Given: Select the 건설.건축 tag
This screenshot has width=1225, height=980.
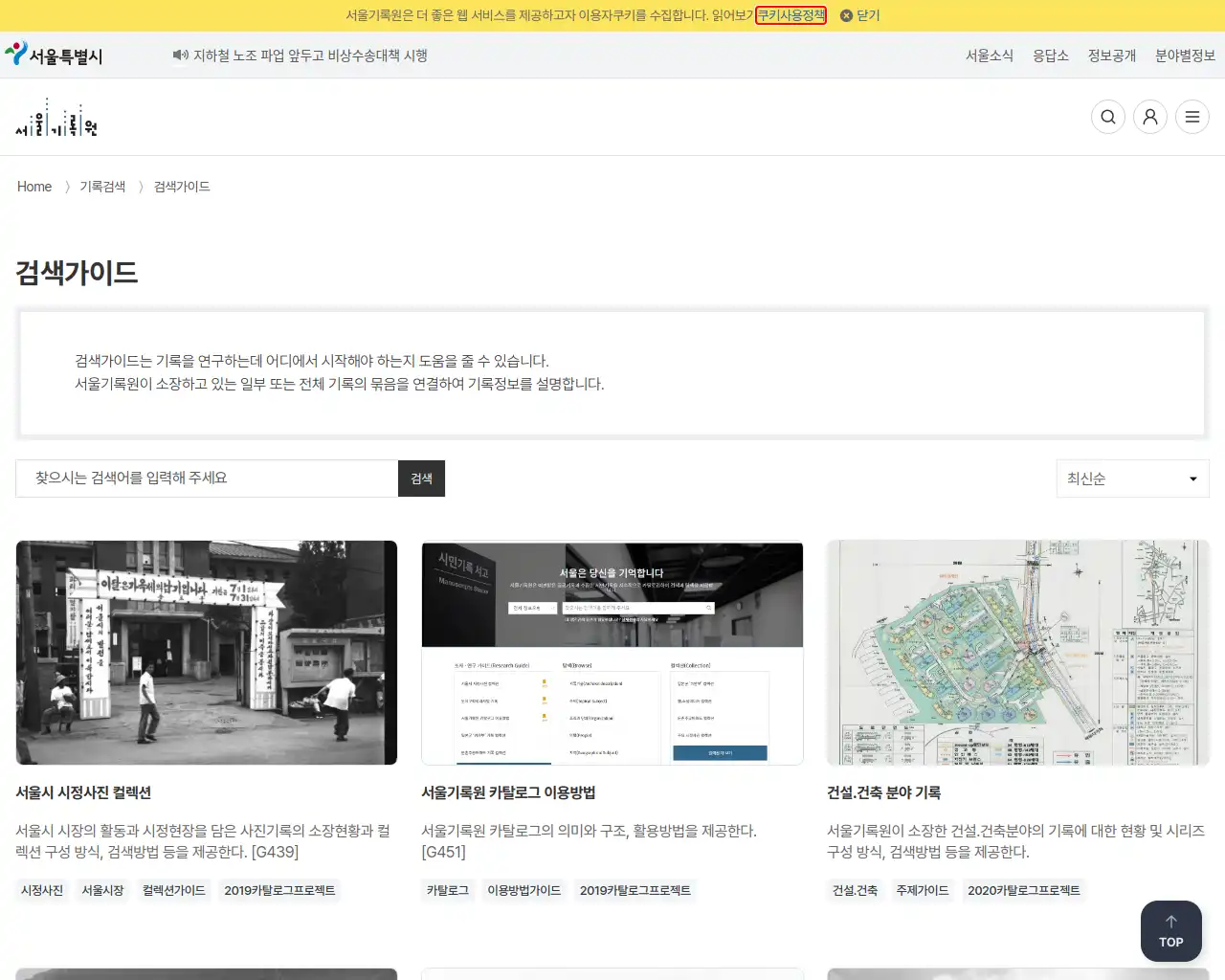Looking at the screenshot, I should coord(855,890).
